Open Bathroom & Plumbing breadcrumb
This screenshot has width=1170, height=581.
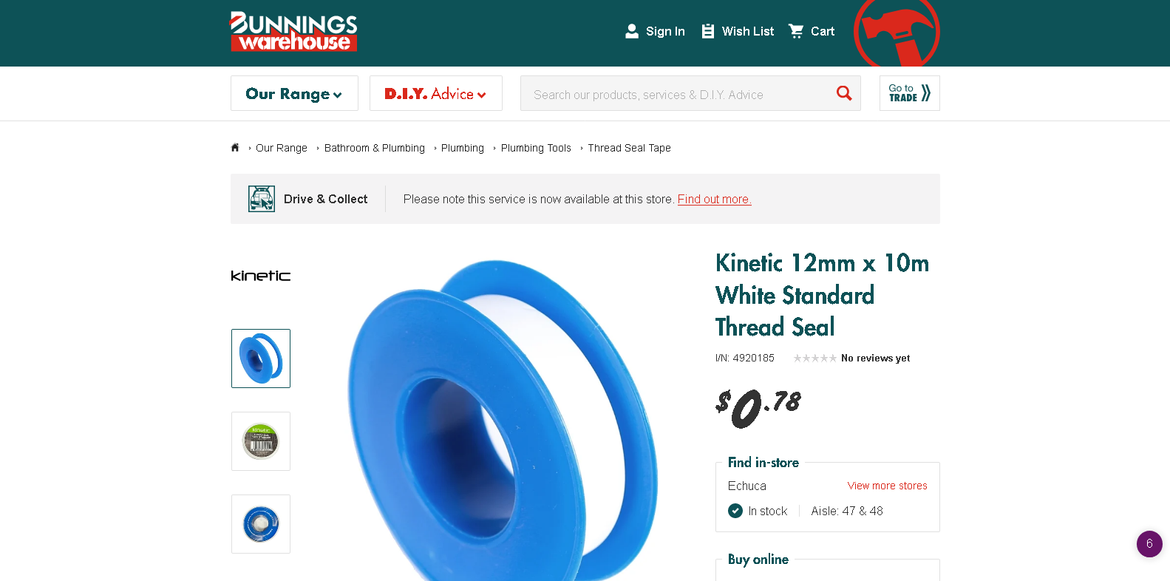pyautogui.click(x=375, y=148)
